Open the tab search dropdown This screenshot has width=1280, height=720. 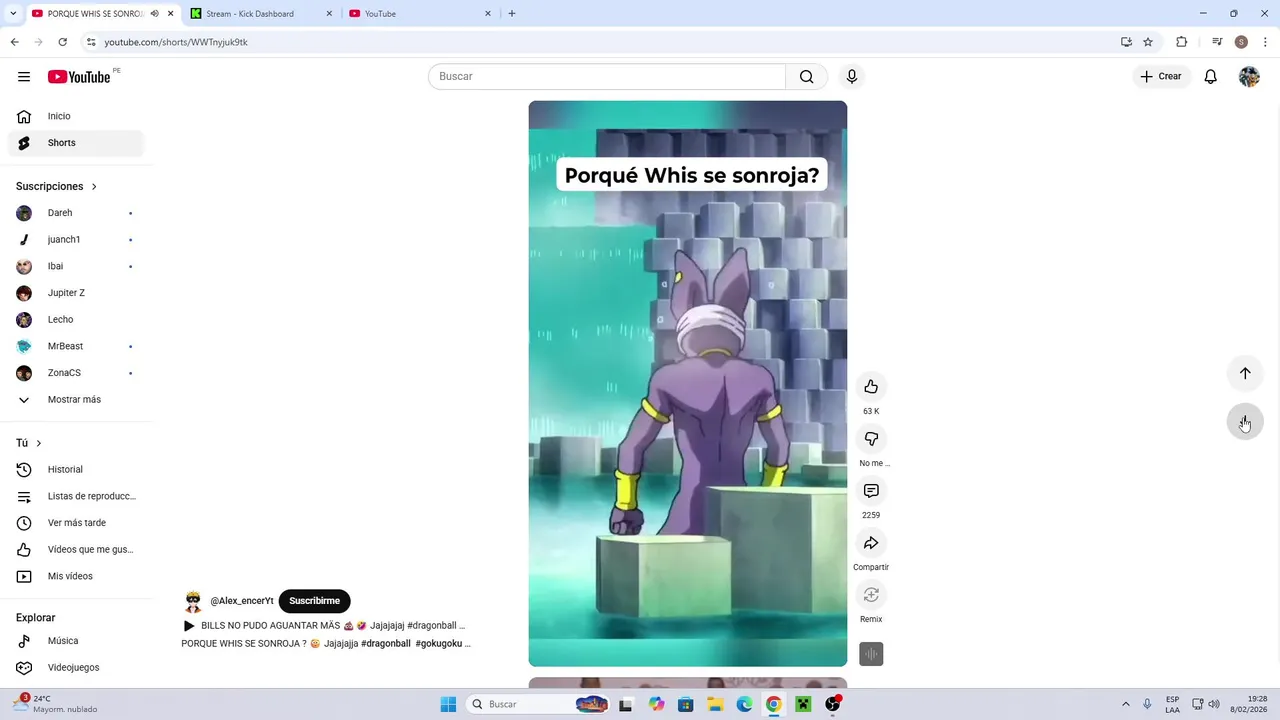pyautogui.click(x=13, y=14)
